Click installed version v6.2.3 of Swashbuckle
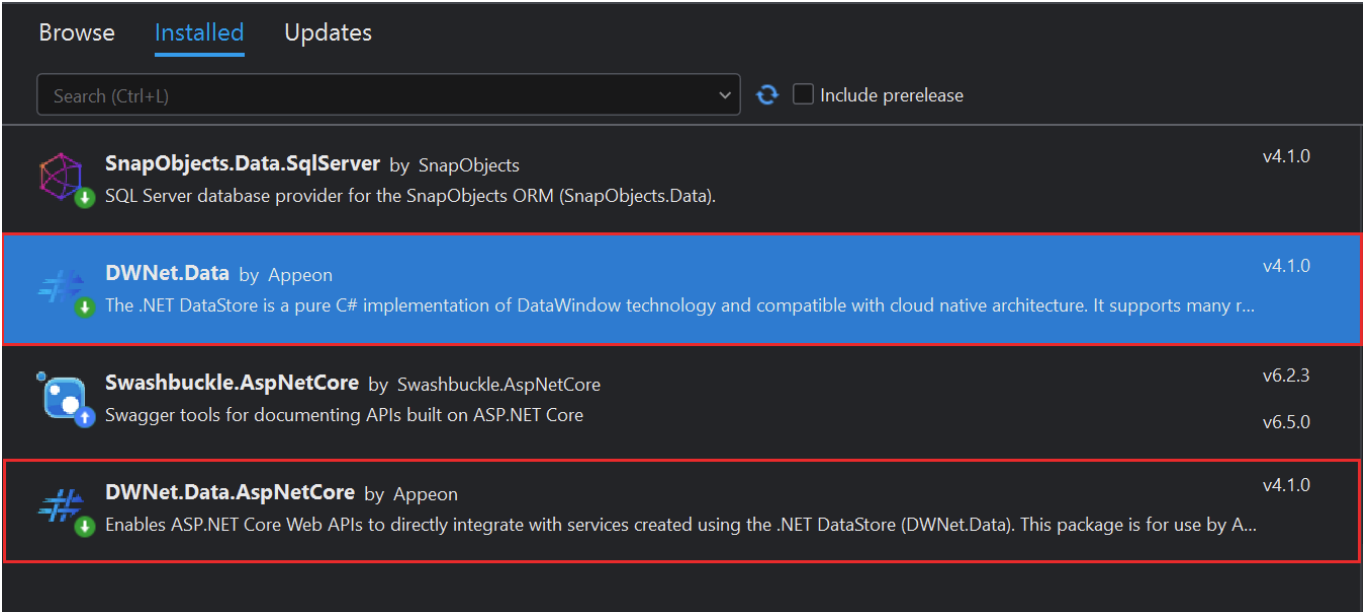The height and width of the screenshot is (612, 1363). [x=1286, y=376]
